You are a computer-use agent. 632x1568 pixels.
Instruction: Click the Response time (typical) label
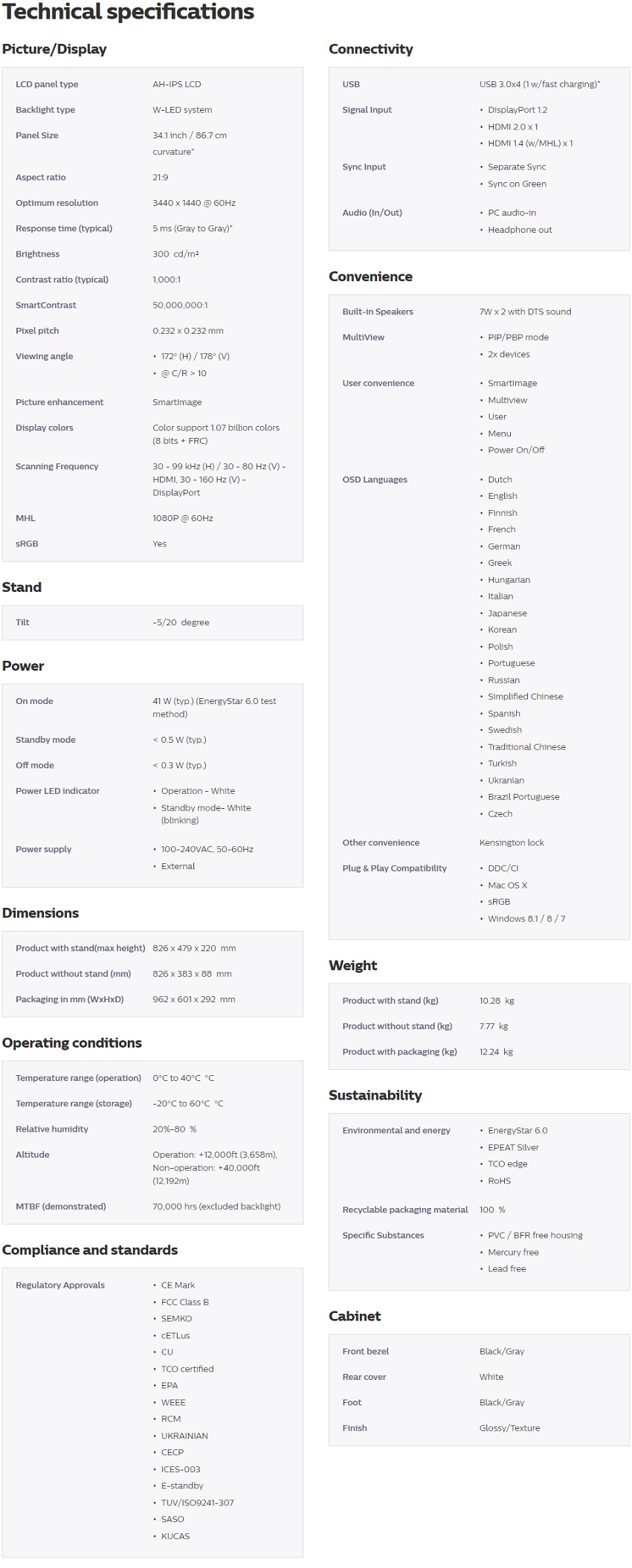coord(64,228)
